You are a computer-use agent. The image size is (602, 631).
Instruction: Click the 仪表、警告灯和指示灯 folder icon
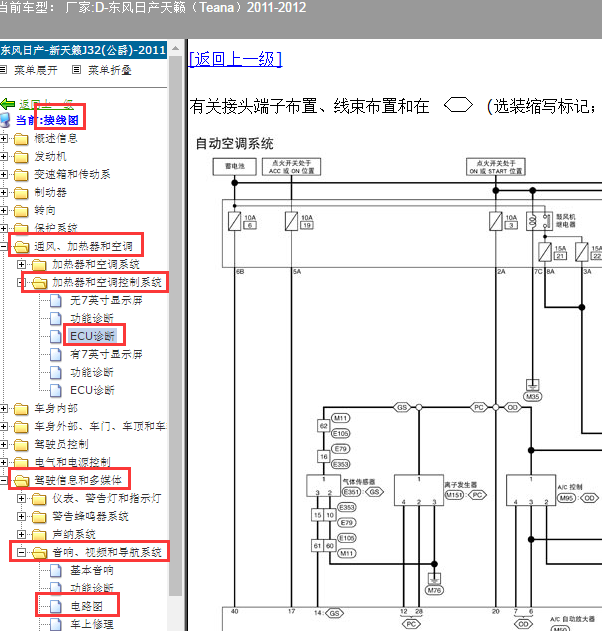(39, 499)
